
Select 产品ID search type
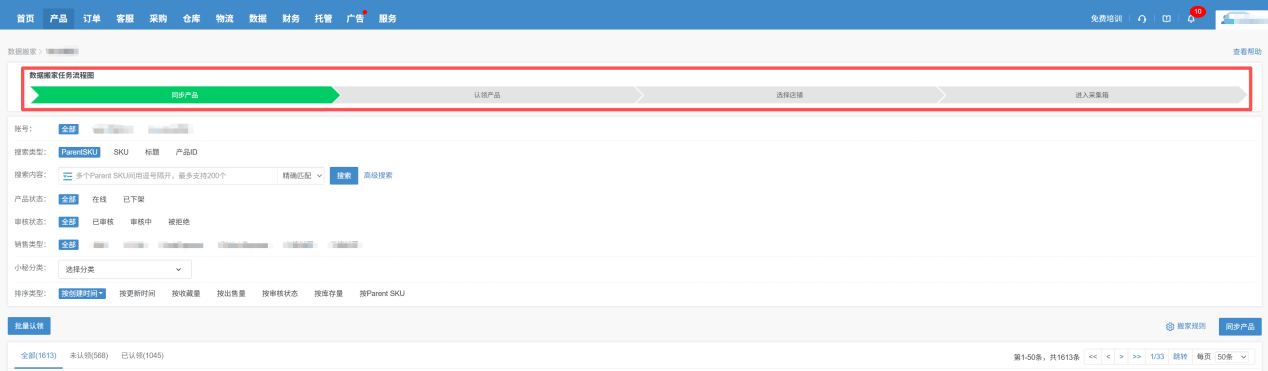tap(187, 152)
